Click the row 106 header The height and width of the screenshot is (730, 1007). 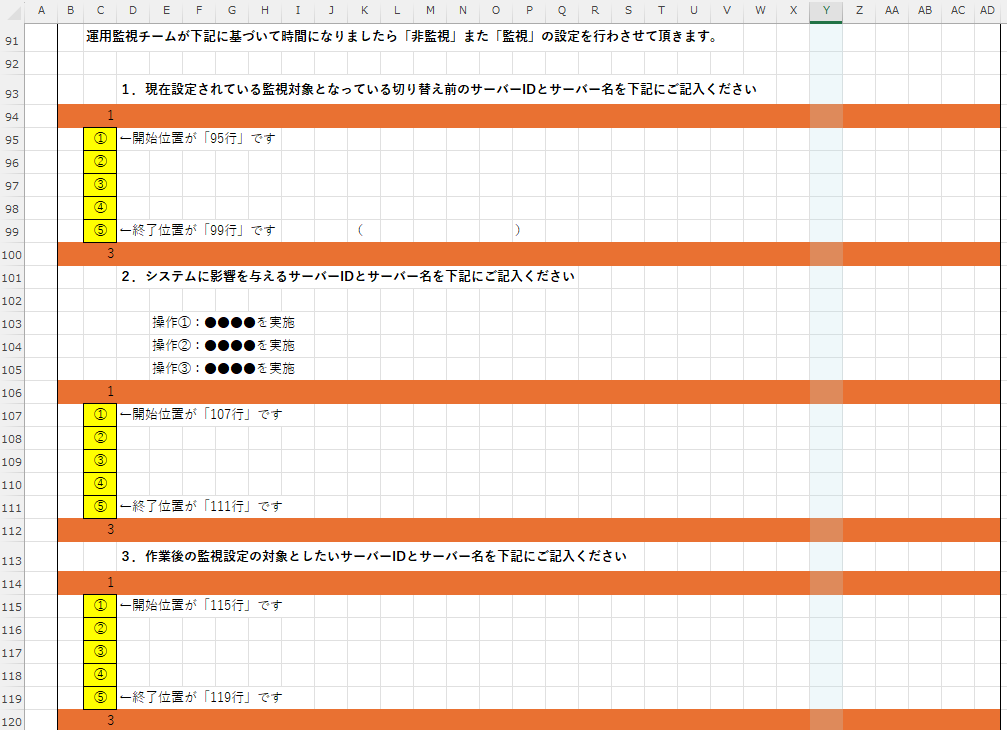pos(12,391)
